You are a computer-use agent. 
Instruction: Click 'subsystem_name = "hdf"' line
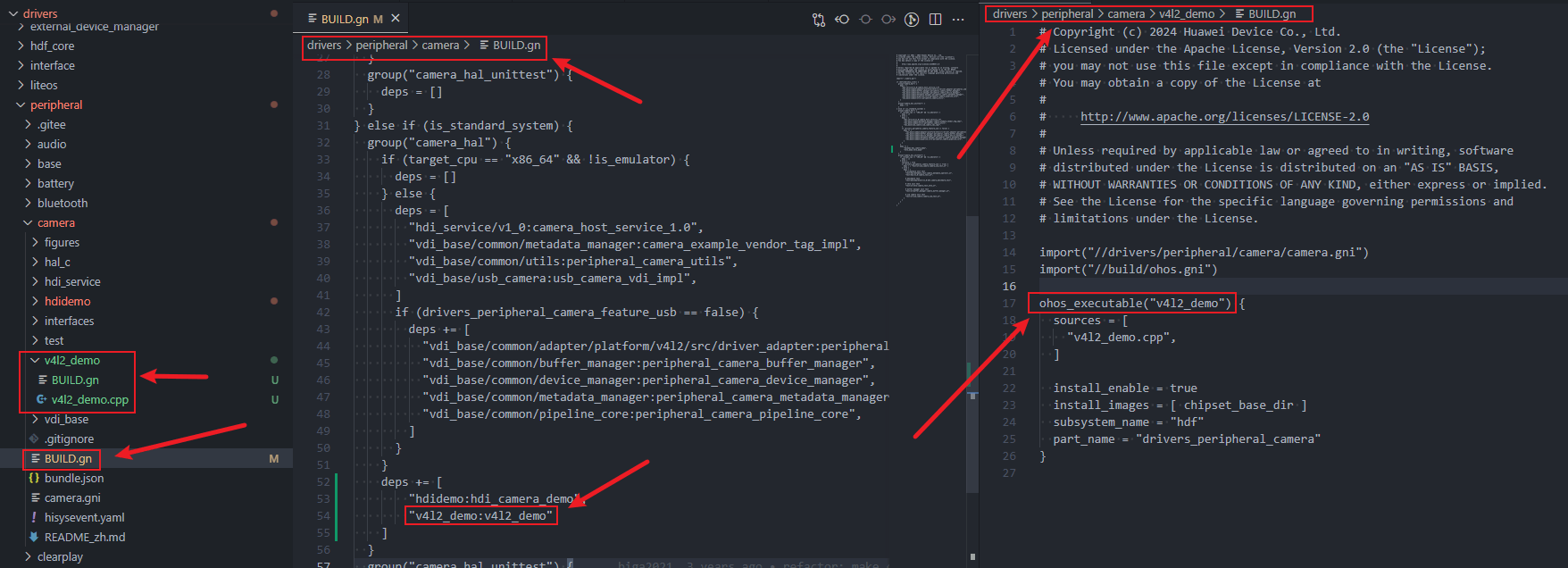point(1129,422)
